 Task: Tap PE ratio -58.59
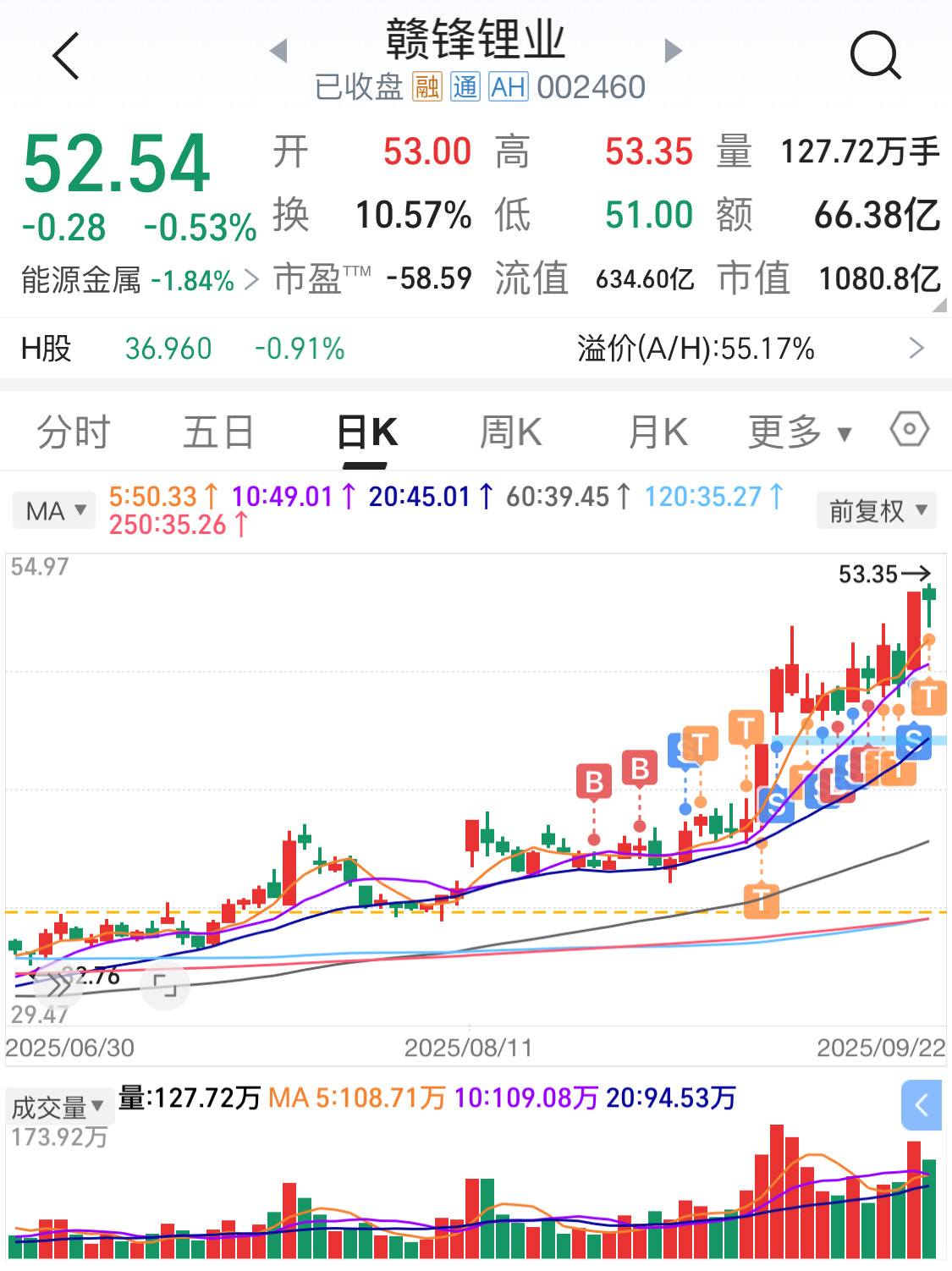tap(429, 278)
